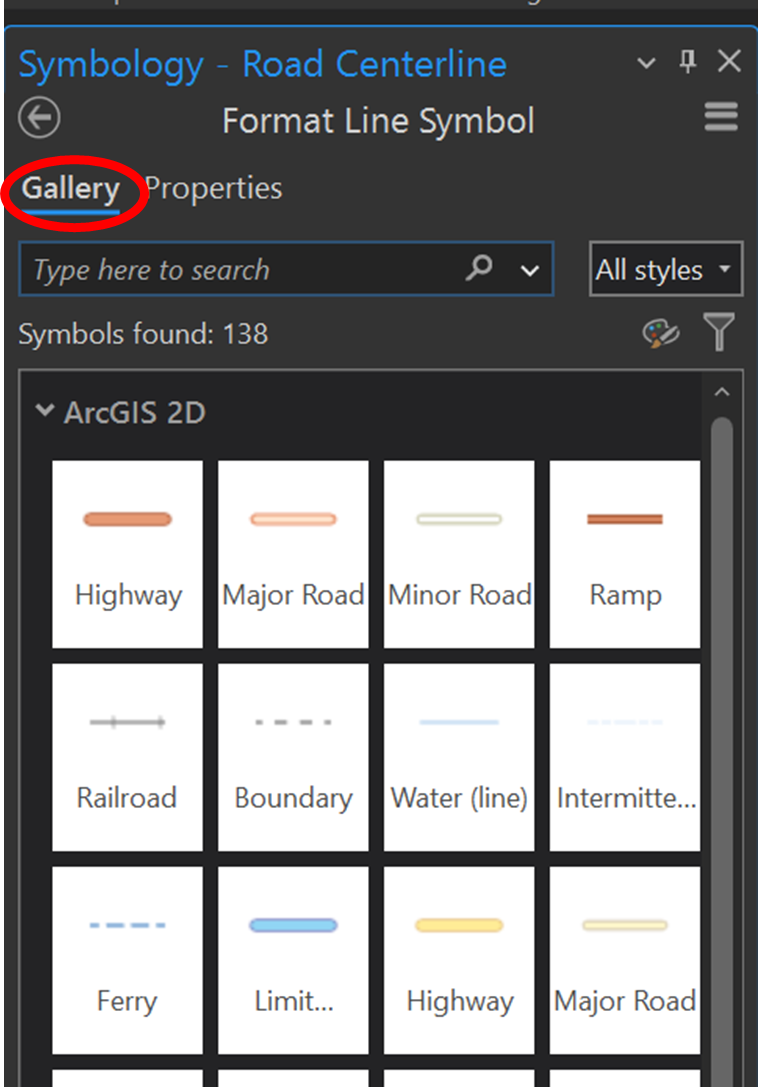Open the All styles dropdown
The width and height of the screenshot is (758, 1087).
(x=665, y=269)
